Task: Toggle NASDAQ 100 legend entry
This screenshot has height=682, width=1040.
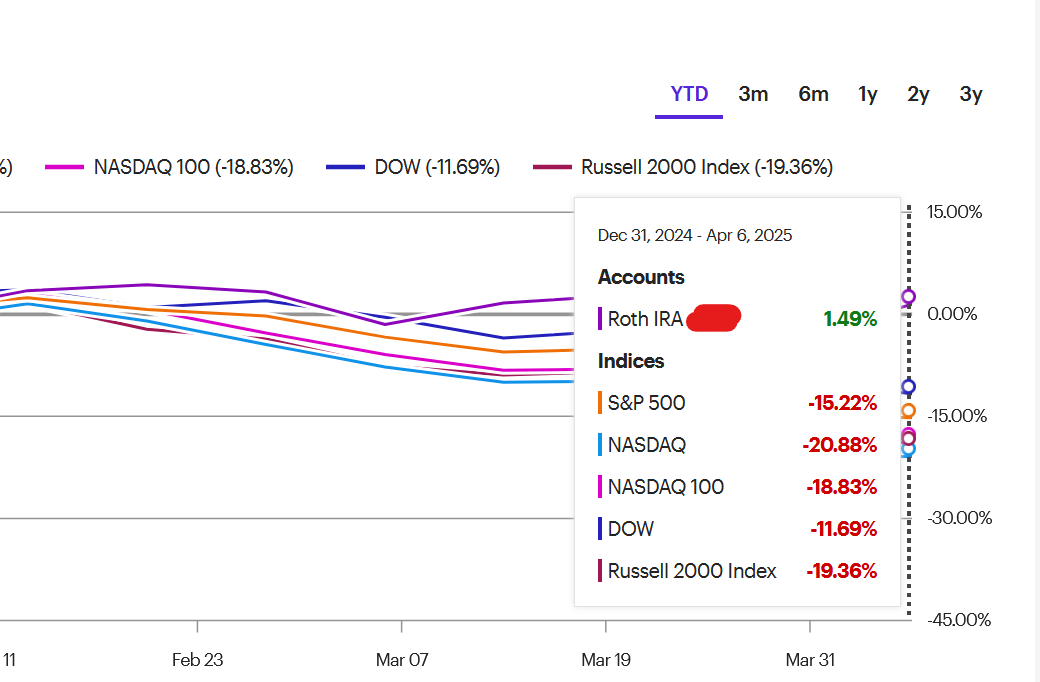Action: (x=169, y=167)
